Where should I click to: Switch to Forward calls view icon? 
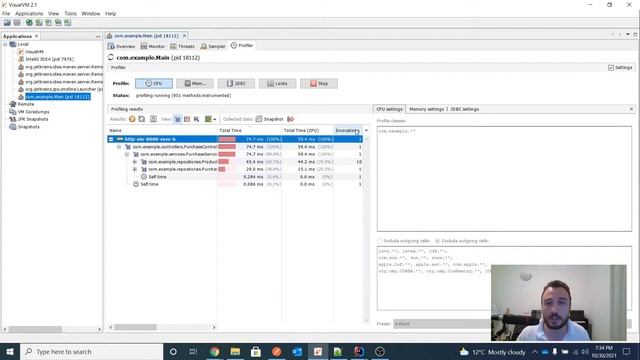click(178, 119)
